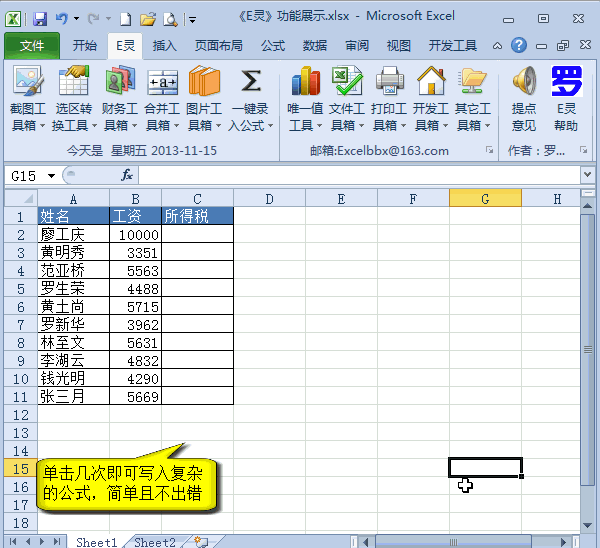This screenshot has height=548, width=600.
Task: Switch to the 插入 ribbon tab
Action: 165,45
